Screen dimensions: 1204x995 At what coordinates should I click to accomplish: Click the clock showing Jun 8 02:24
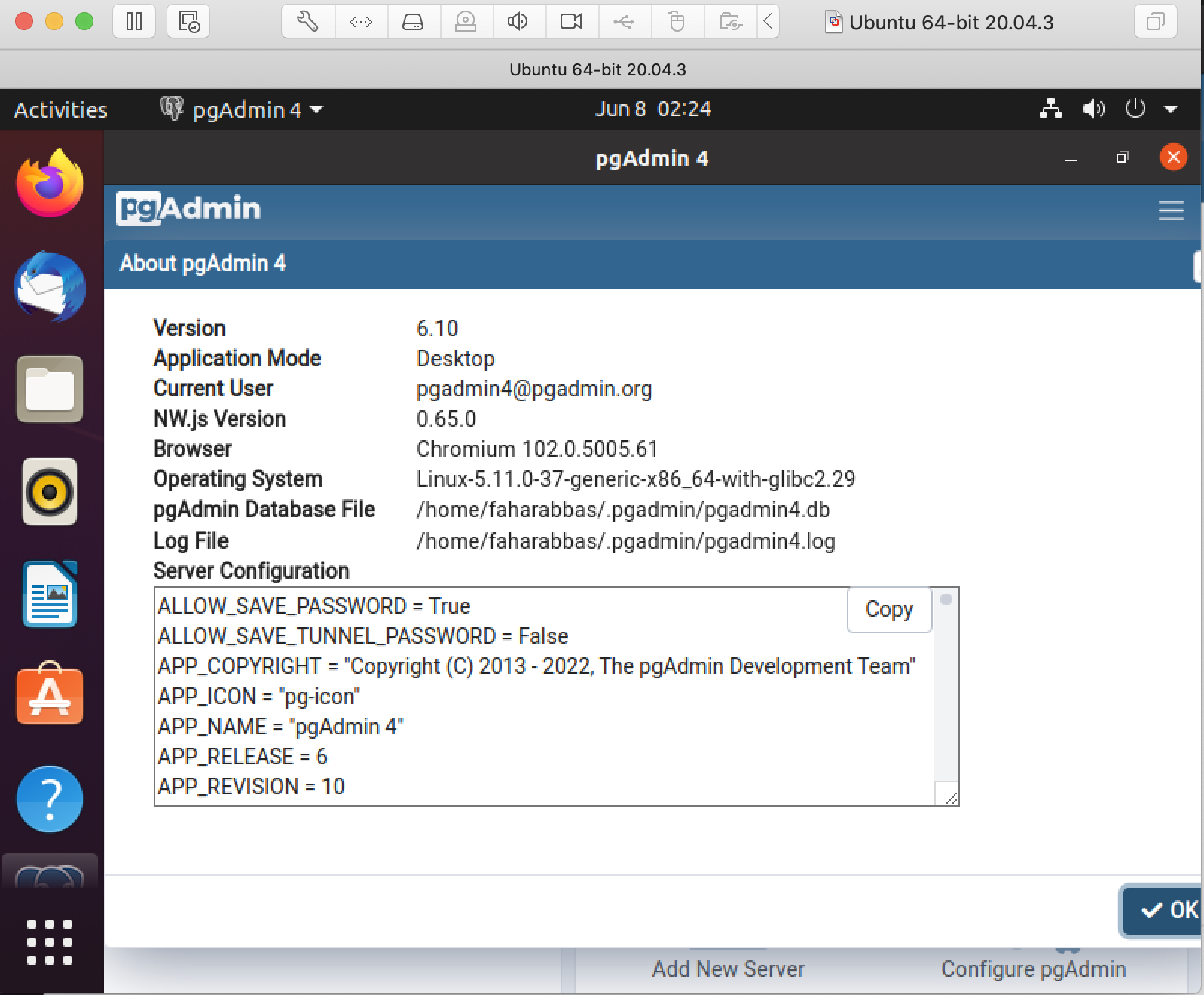click(652, 109)
